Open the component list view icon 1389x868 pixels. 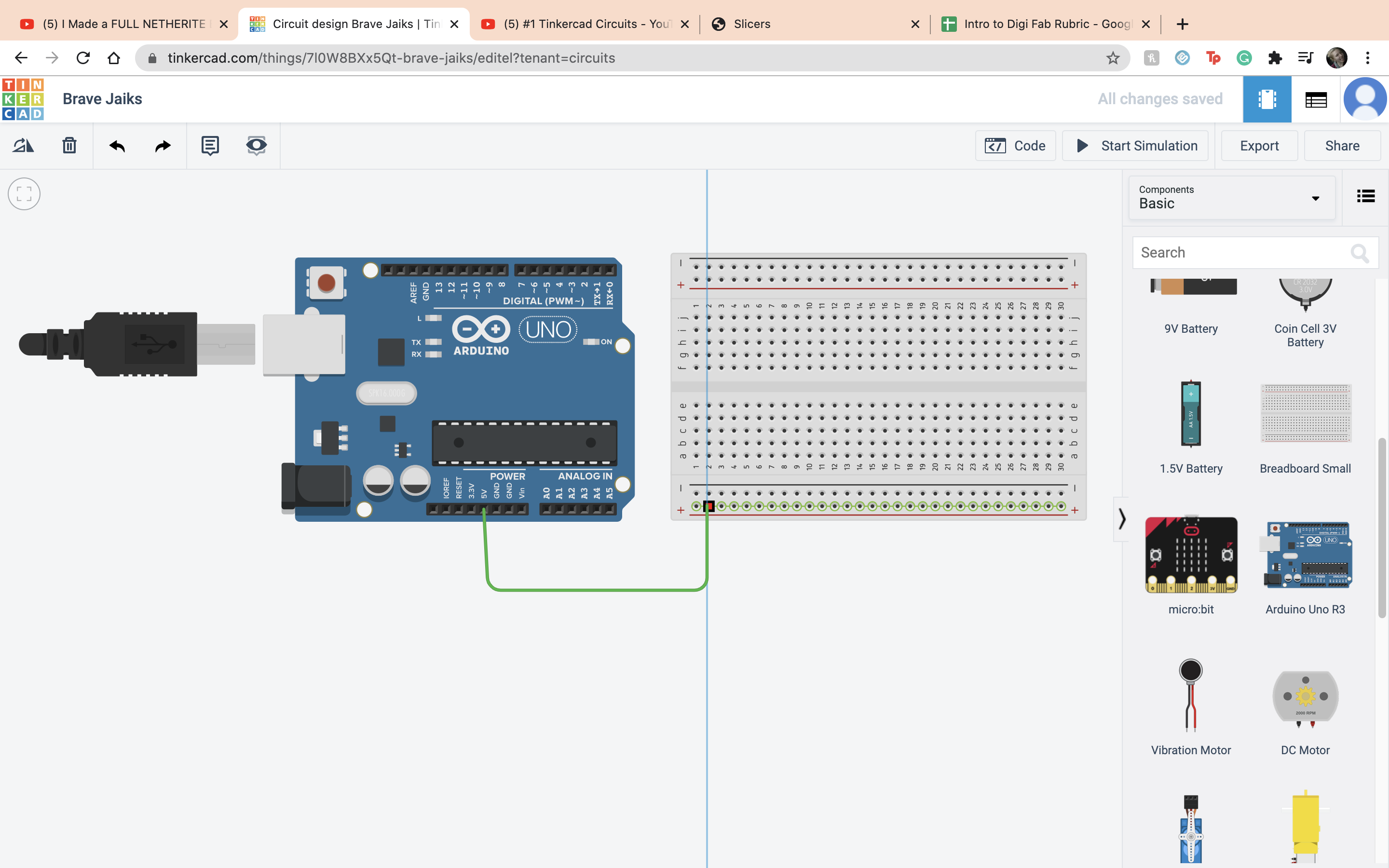point(1316,99)
